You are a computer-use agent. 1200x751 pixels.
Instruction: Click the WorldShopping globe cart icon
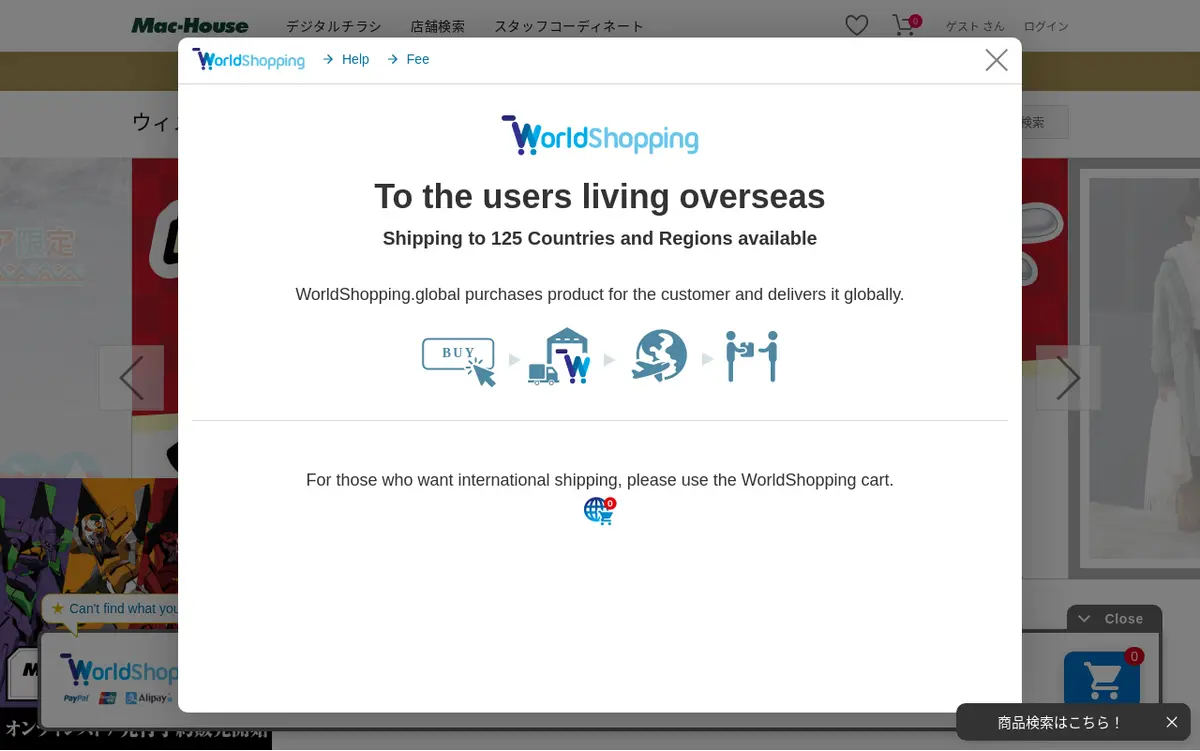[x=599, y=511]
